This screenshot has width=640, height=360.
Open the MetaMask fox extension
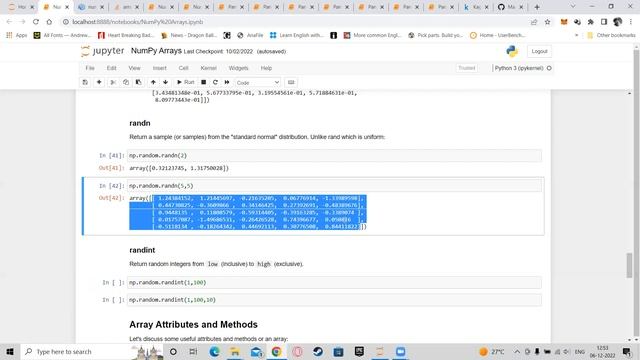click(x=564, y=22)
